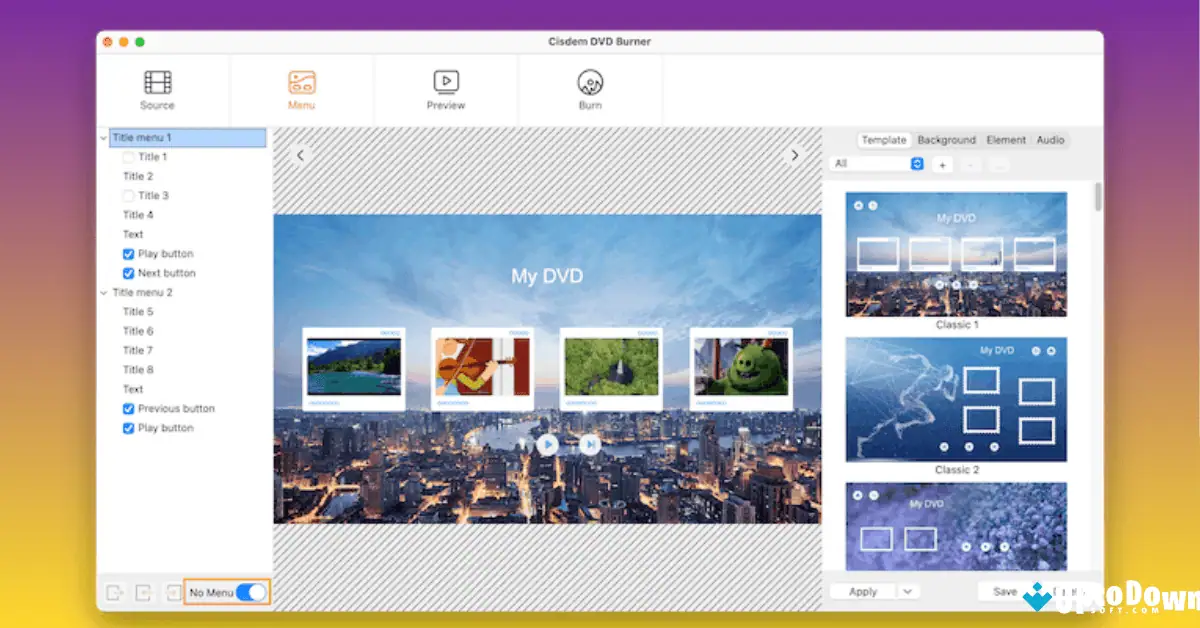This screenshot has height=628, width=1200.
Task: Open the Preview step icon
Action: [x=446, y=83]
